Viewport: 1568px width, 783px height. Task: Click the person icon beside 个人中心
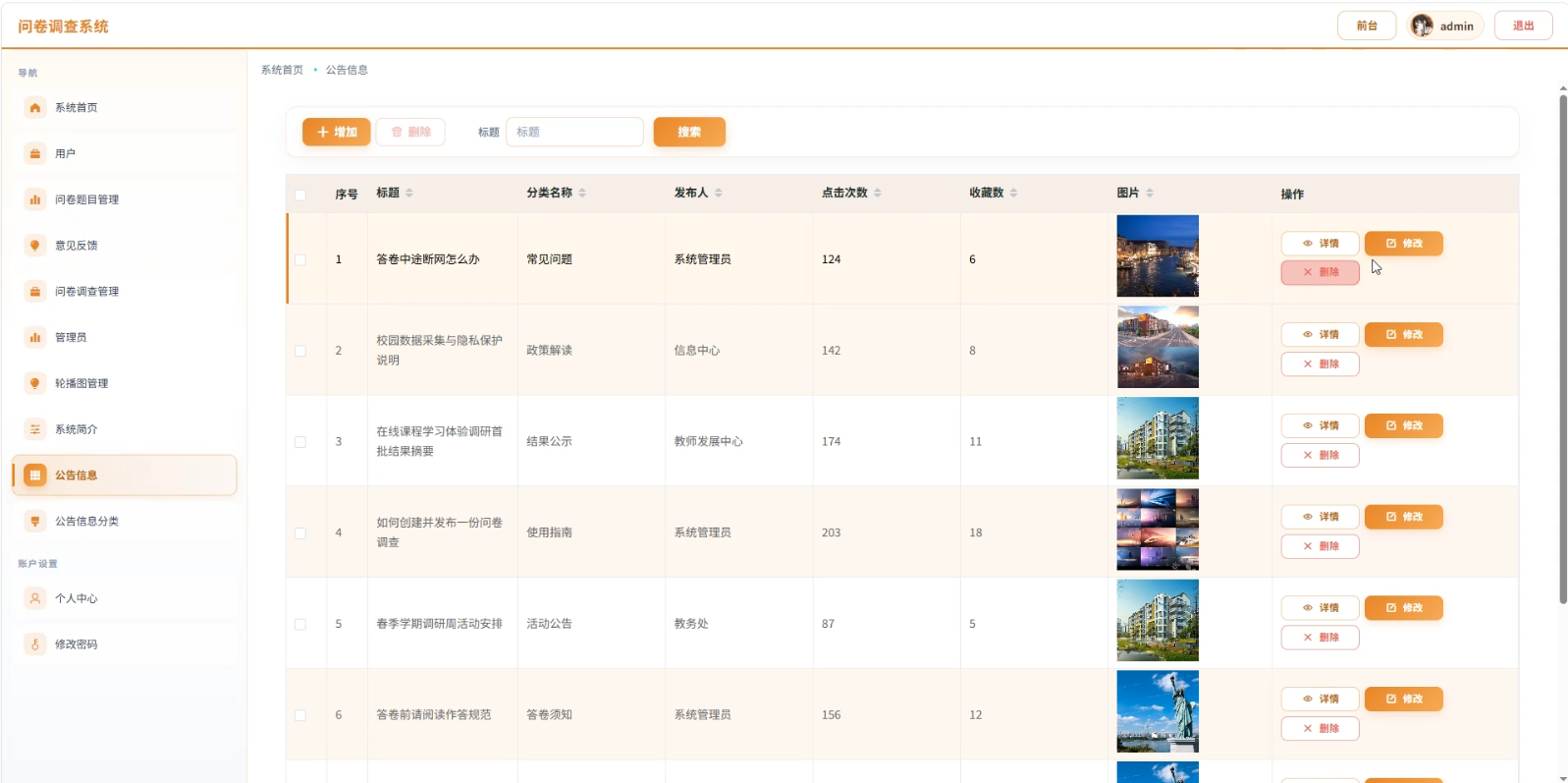tap(35, 598)
